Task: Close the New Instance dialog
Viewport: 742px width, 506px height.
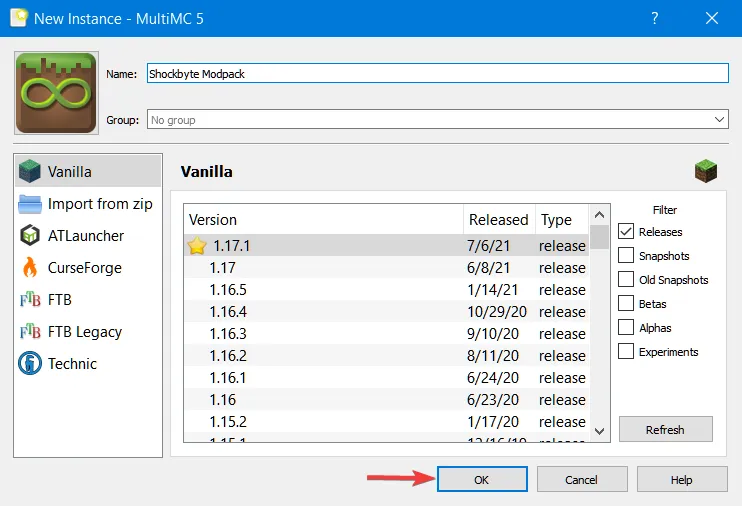Action: [x=712, y=18]
